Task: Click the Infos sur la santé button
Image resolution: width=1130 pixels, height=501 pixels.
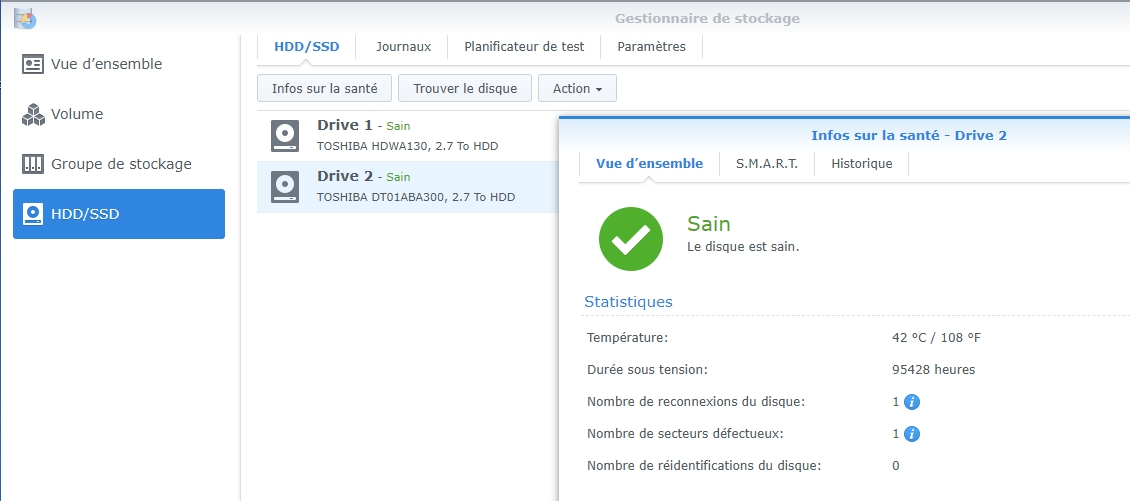Action: point(324,89)
